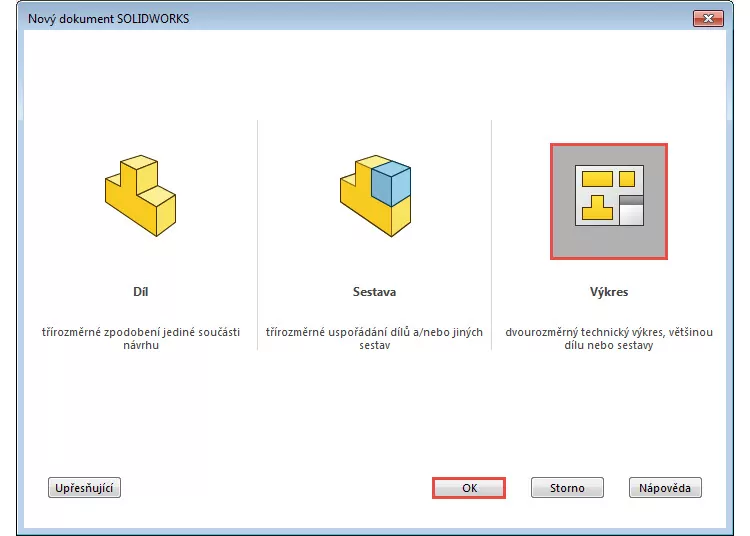The width and height of the screenshot is (750, 536).
Task: Click the Díl label
Action: [x=141, y=292]
